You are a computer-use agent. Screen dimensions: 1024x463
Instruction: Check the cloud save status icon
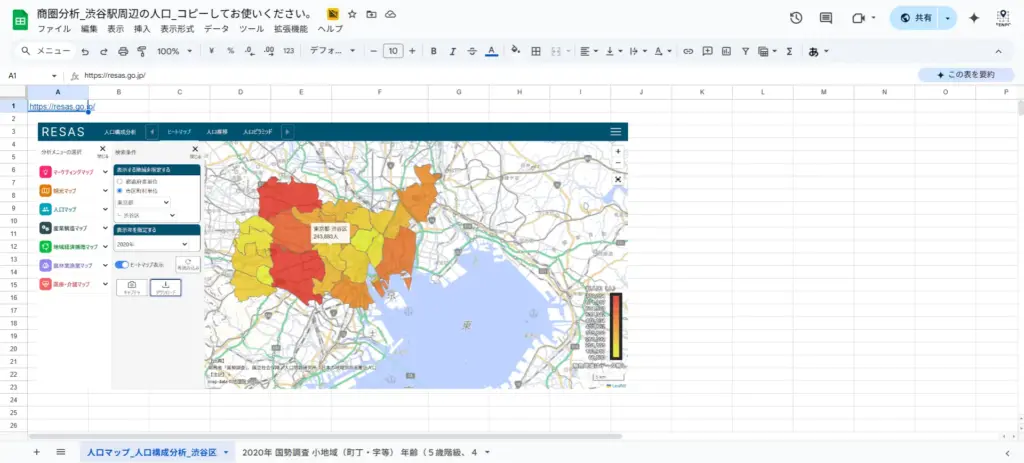click(x=391, y=14)
